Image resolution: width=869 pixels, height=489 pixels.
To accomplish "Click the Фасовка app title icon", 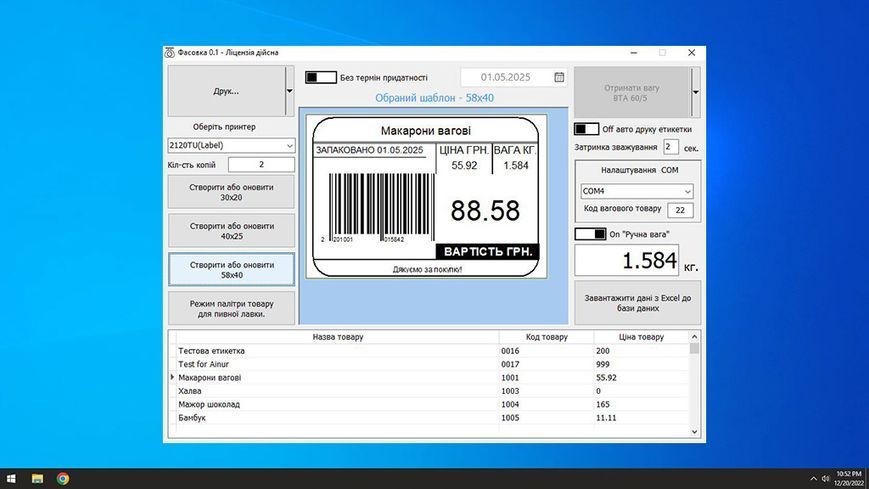I will point(170,53).
